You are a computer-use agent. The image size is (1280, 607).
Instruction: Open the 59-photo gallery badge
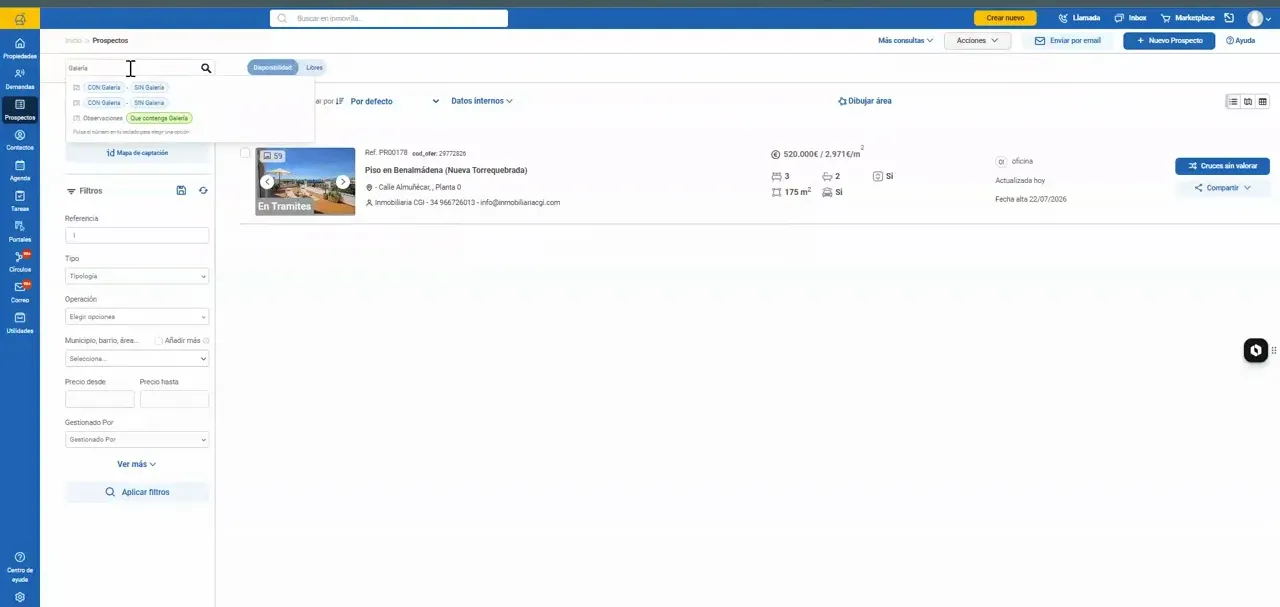(272, 156)
